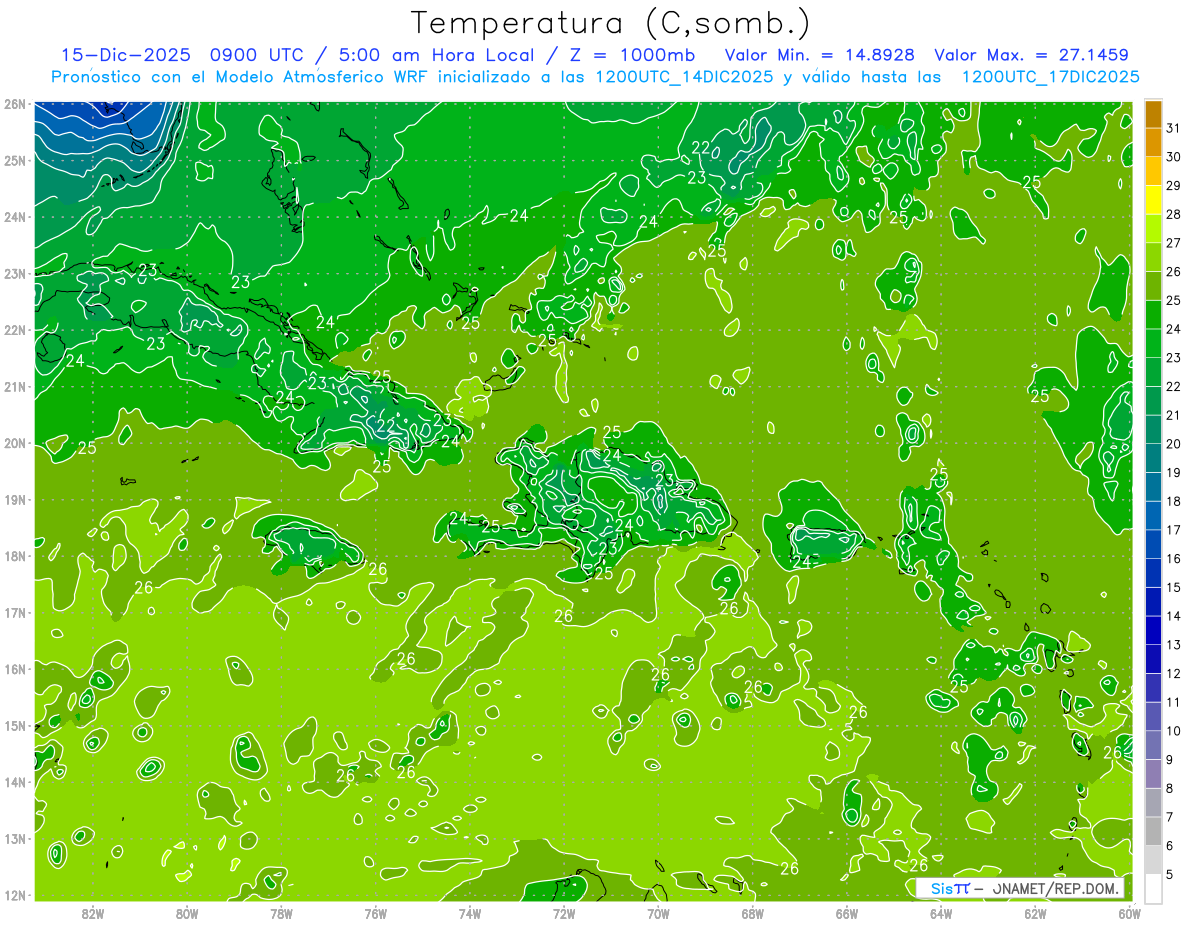Click the '12N' latitude axis label
Image resolution: width=1200 pixels, height=927 pixels.
15,895
